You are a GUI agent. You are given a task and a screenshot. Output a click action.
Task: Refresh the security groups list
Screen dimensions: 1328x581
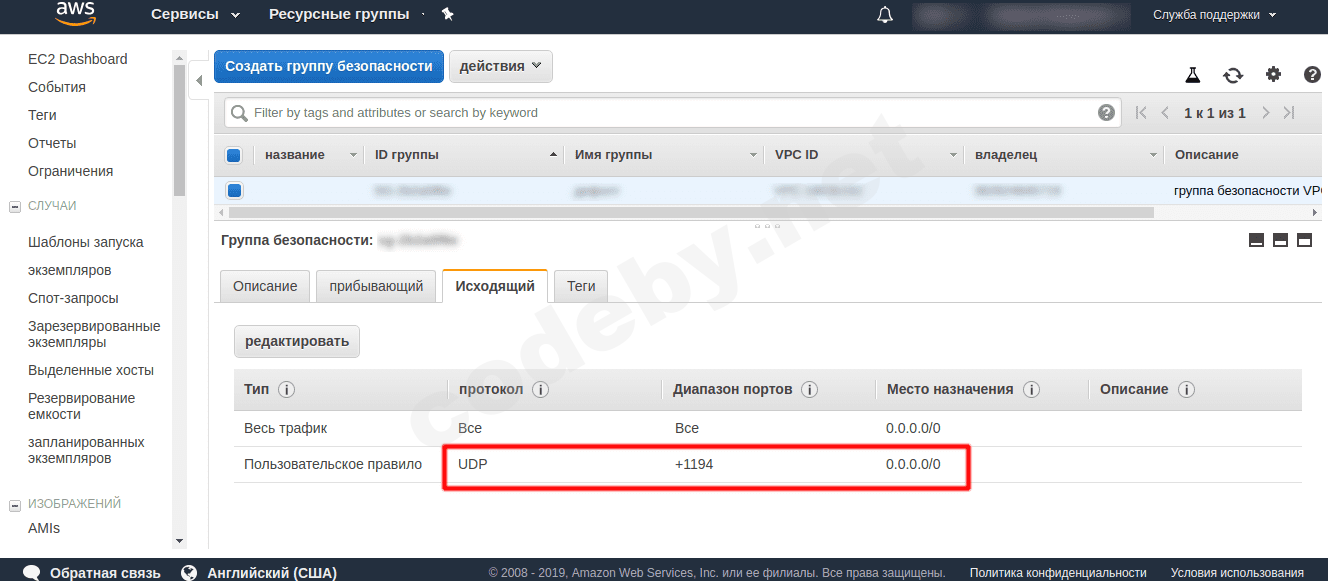click(1233, 75)
